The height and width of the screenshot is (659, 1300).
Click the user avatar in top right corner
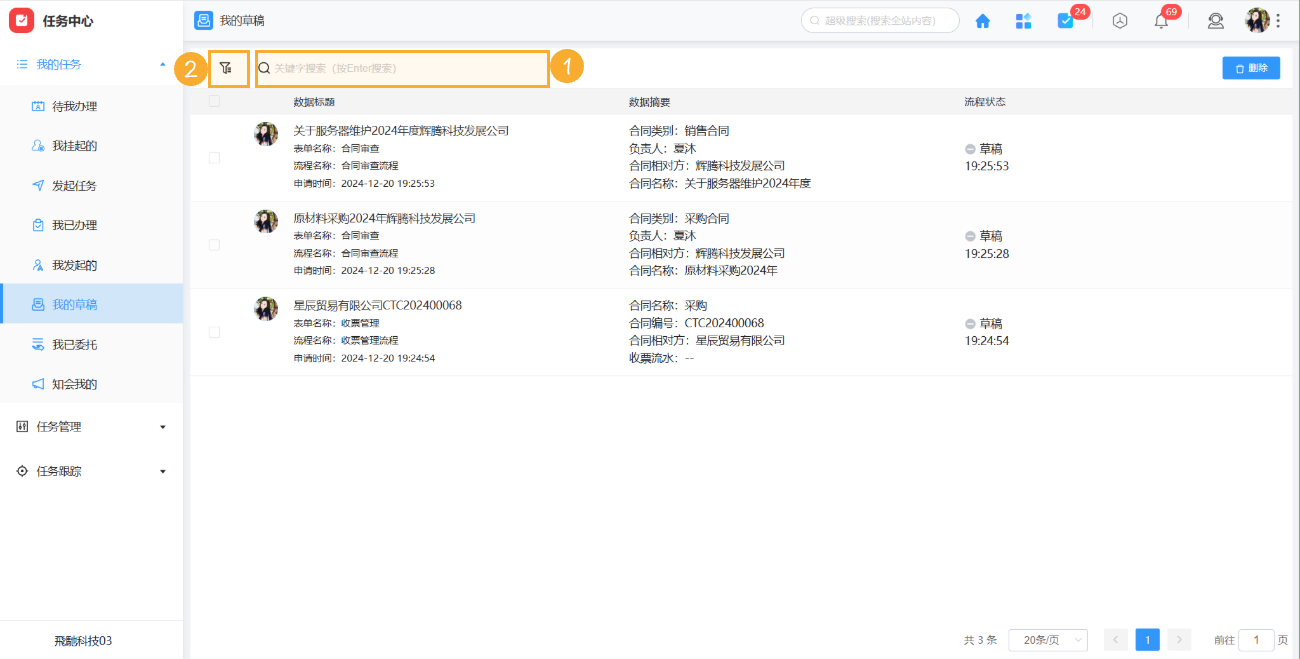[x=1259, y=20]
